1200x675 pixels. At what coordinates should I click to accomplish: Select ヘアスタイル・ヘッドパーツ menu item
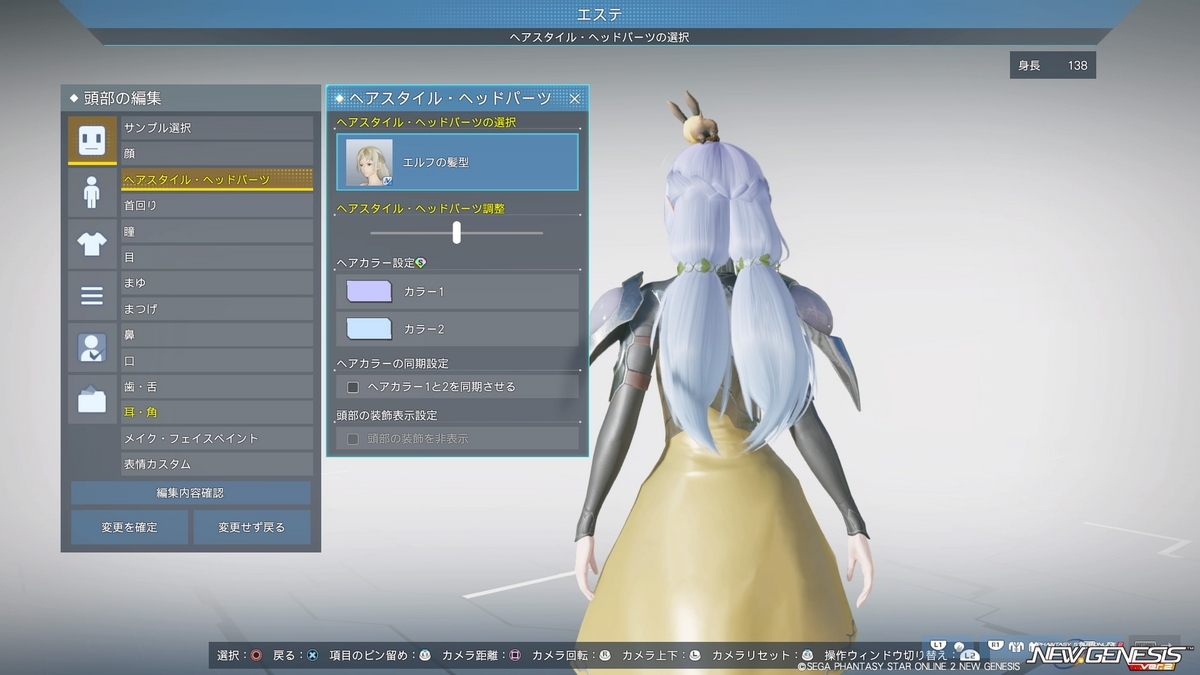coord(217,180)
